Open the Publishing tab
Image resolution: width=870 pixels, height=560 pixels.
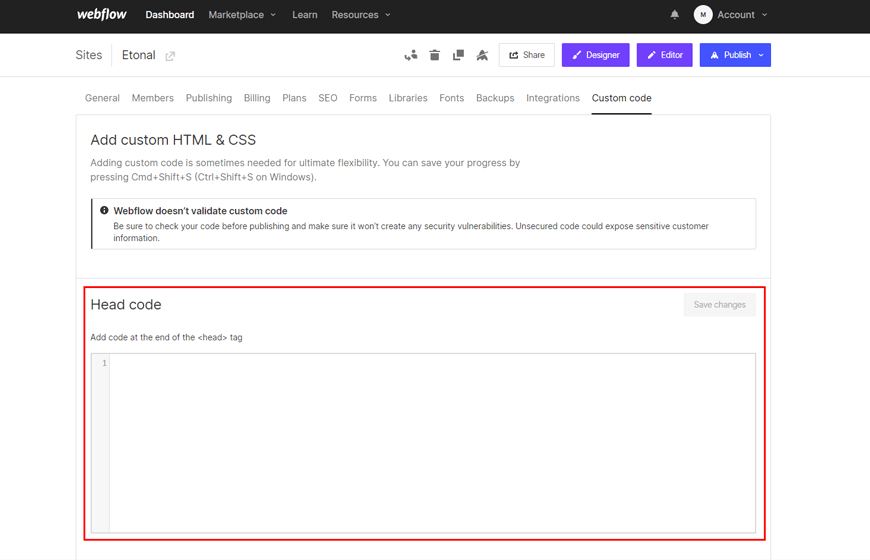point(209,98)
